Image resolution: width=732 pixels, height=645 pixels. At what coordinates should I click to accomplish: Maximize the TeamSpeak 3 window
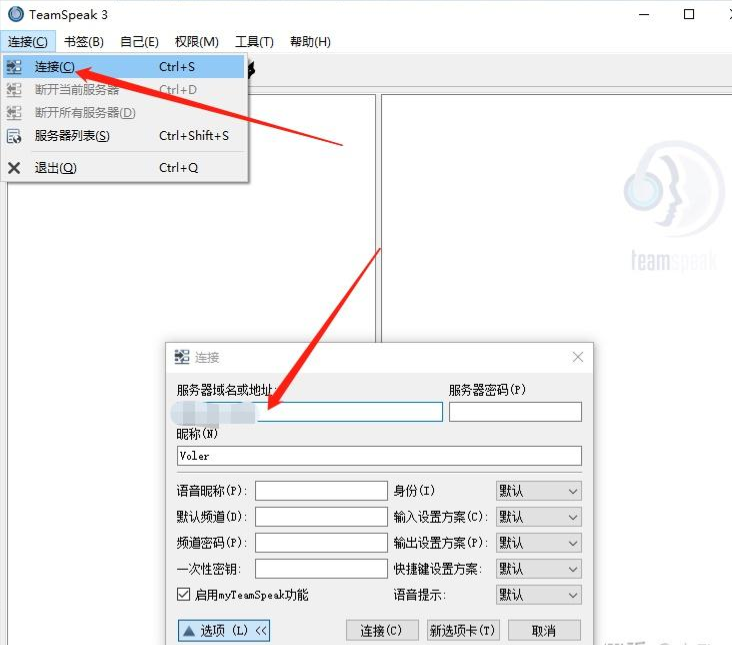click(689, 14)
